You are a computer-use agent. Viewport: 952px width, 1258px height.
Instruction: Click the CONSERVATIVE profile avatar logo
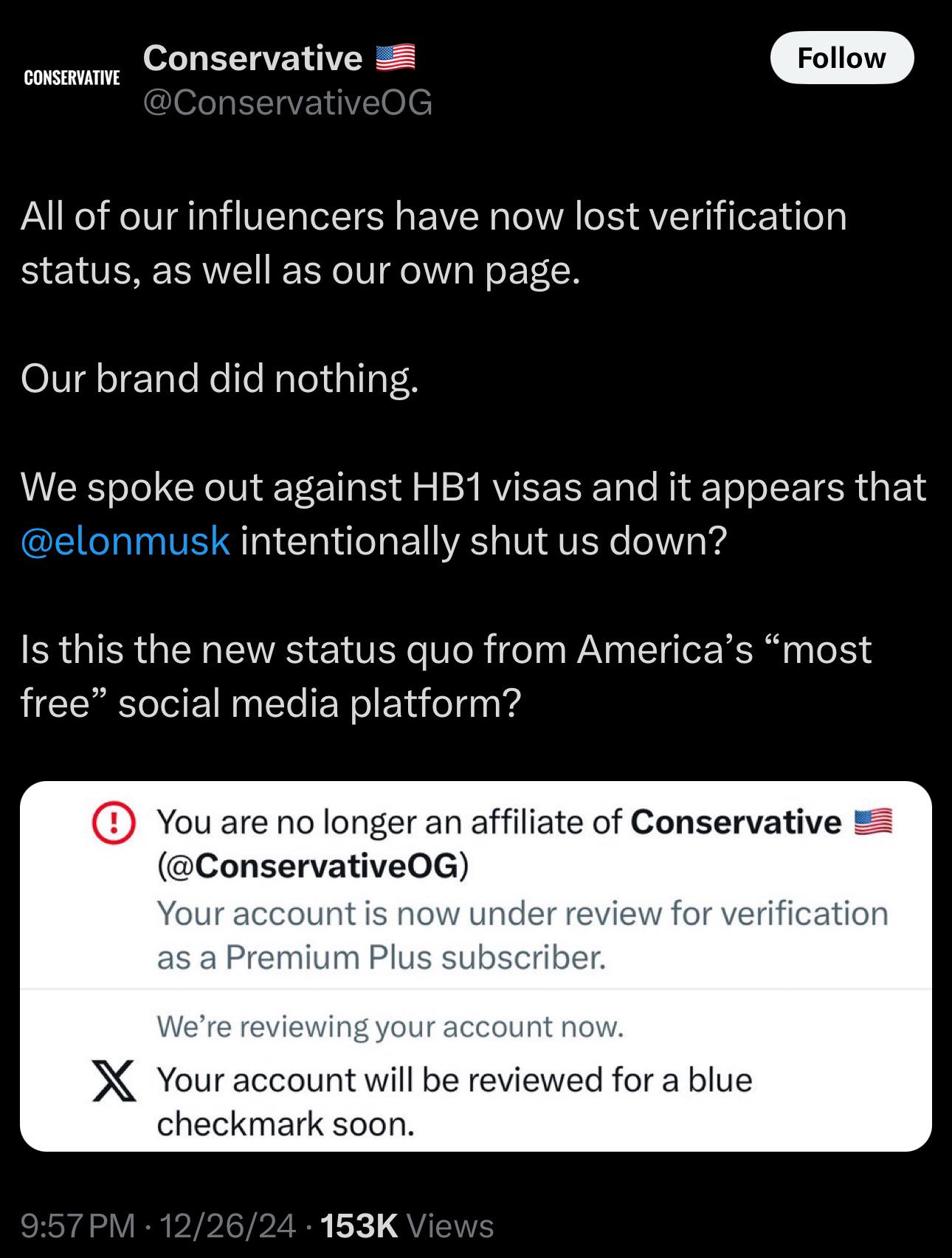coord(72,78)
